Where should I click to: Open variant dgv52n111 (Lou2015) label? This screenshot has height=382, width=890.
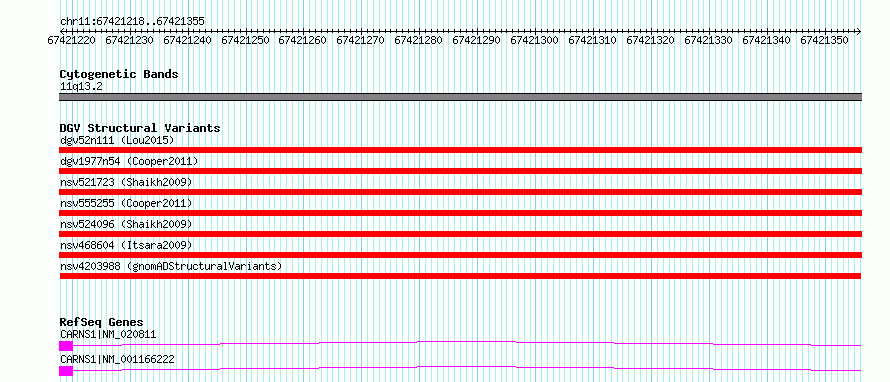coord(117,140)
